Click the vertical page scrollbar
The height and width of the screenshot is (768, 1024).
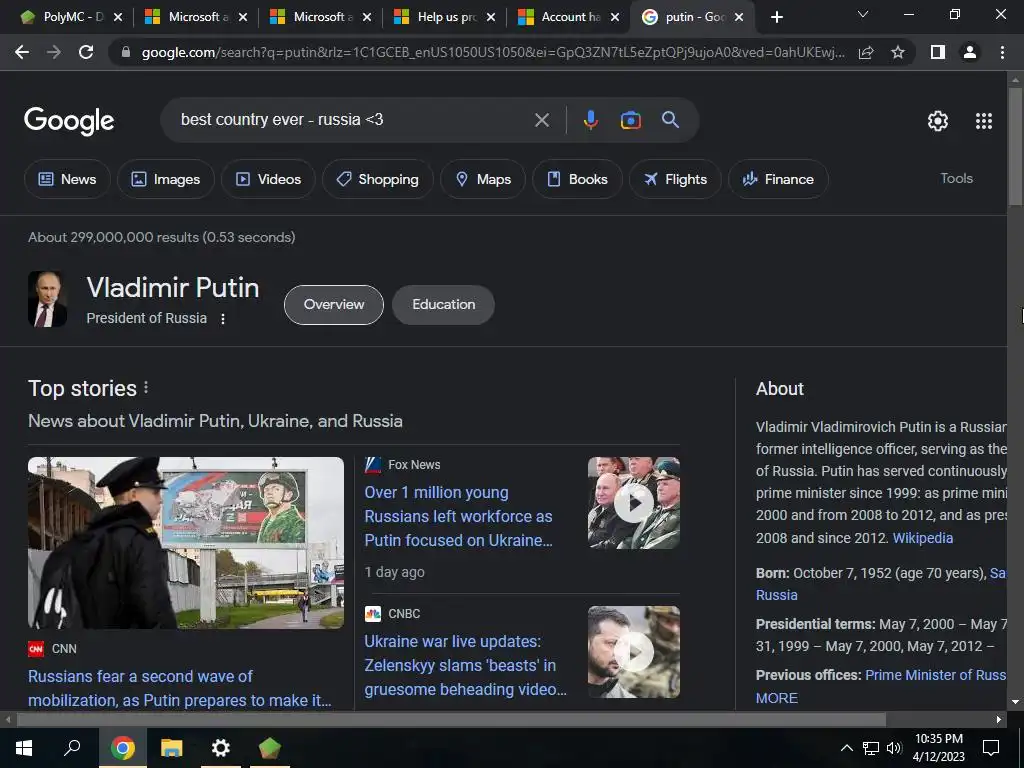point(1015,147)
